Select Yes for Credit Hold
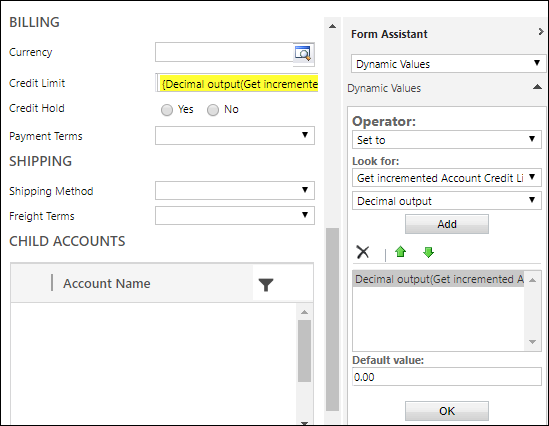 tap(167, 110)
